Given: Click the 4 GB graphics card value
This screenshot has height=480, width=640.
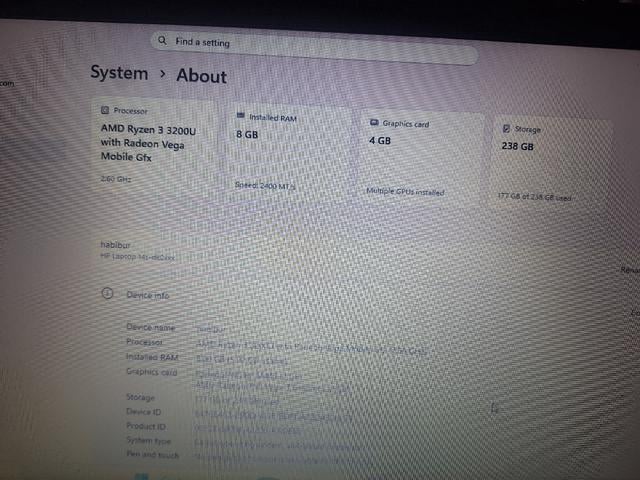Looking at the screenshot, I should [380, 140].
